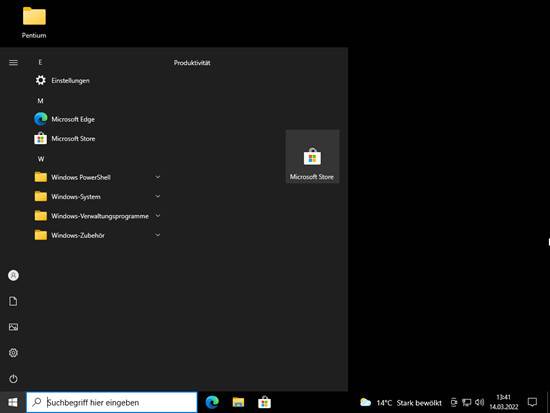Click the Produktivität group title
Image resolution: width=550 pixels, height=413 pixels.
192,63
